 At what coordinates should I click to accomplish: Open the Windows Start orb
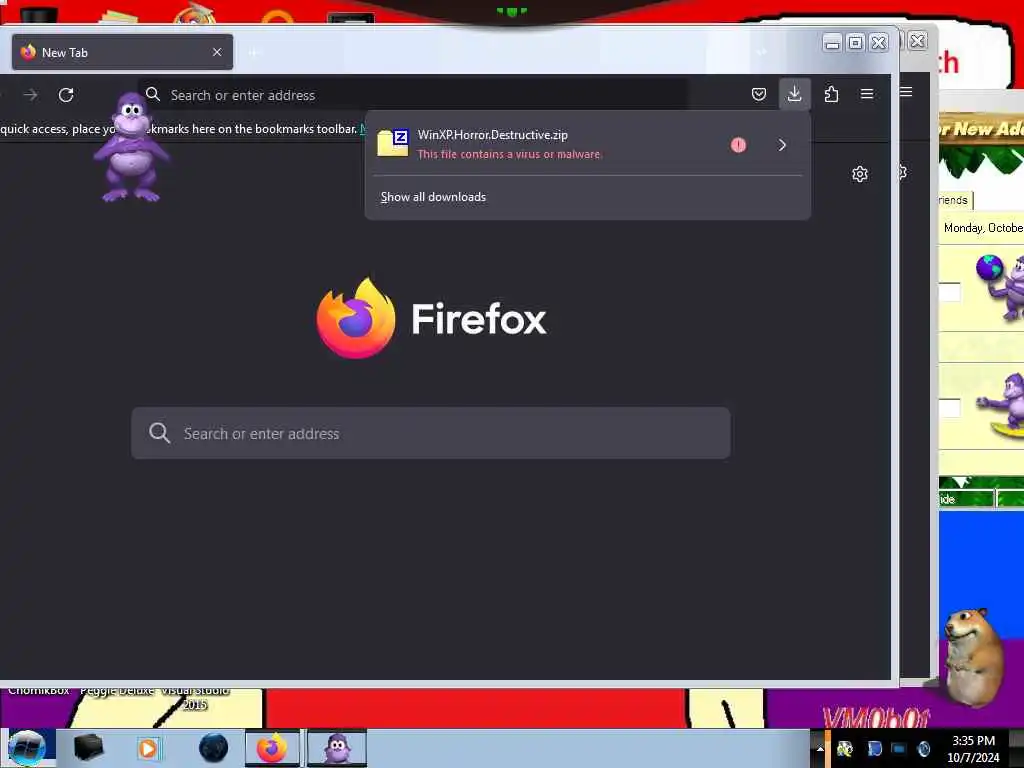[x=27, y=747]
